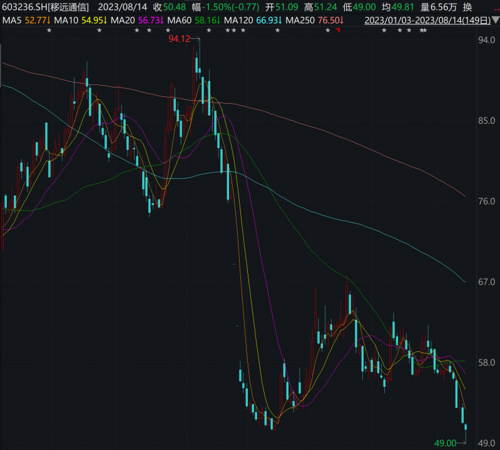Click the red flag marker on timeline
The width and height of the screenshot is (500, 450).
click(338, 30)
